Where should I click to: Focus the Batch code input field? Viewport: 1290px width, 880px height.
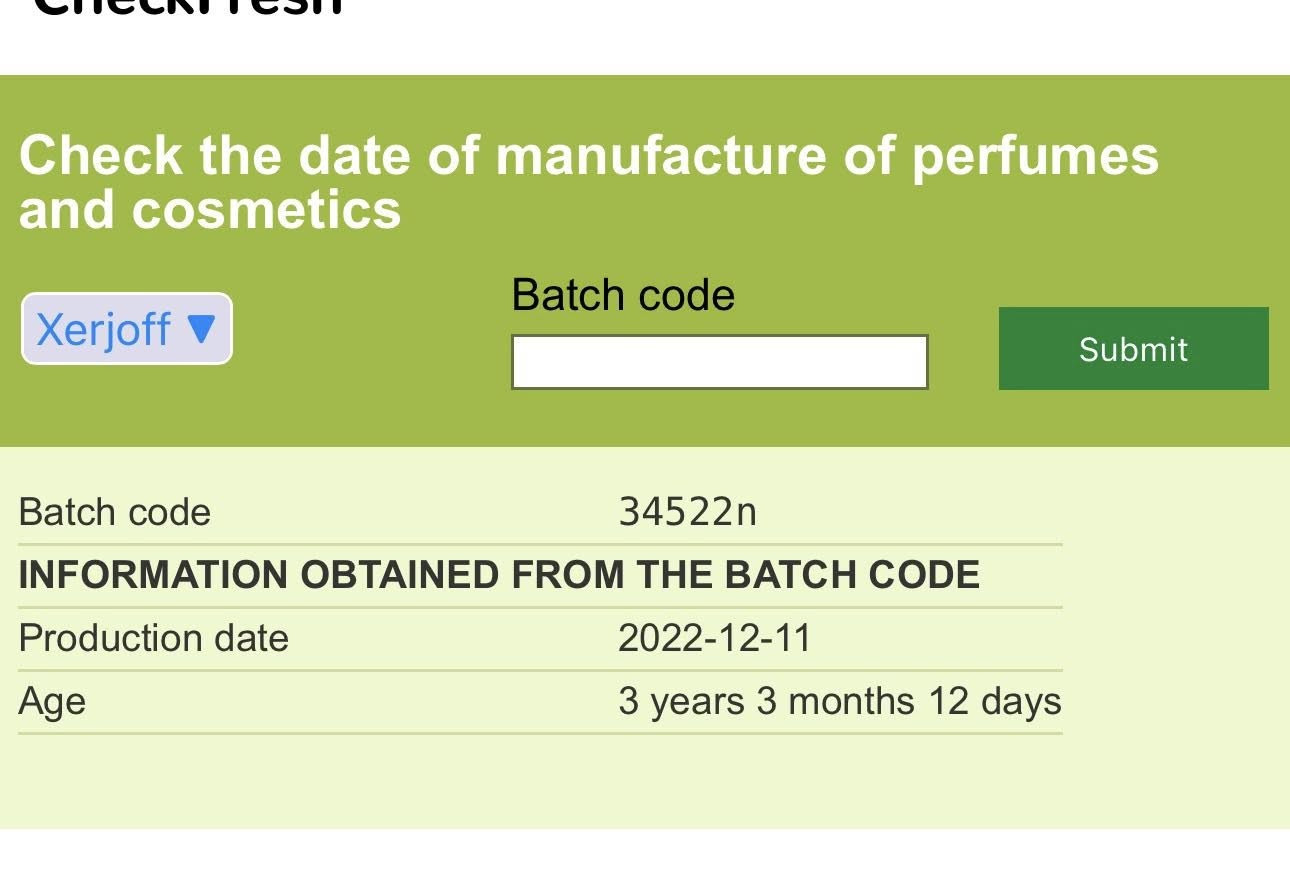[x=719, y=362]
